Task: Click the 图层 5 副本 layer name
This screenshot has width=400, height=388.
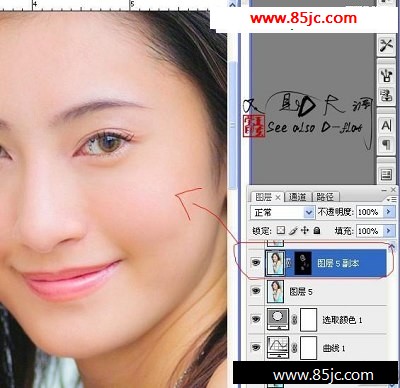Action: [x=338, y=263]
